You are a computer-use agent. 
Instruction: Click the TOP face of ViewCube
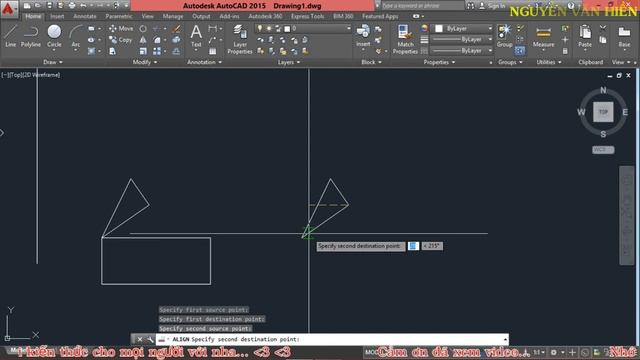pyautogui.click(x=603, y=112)
